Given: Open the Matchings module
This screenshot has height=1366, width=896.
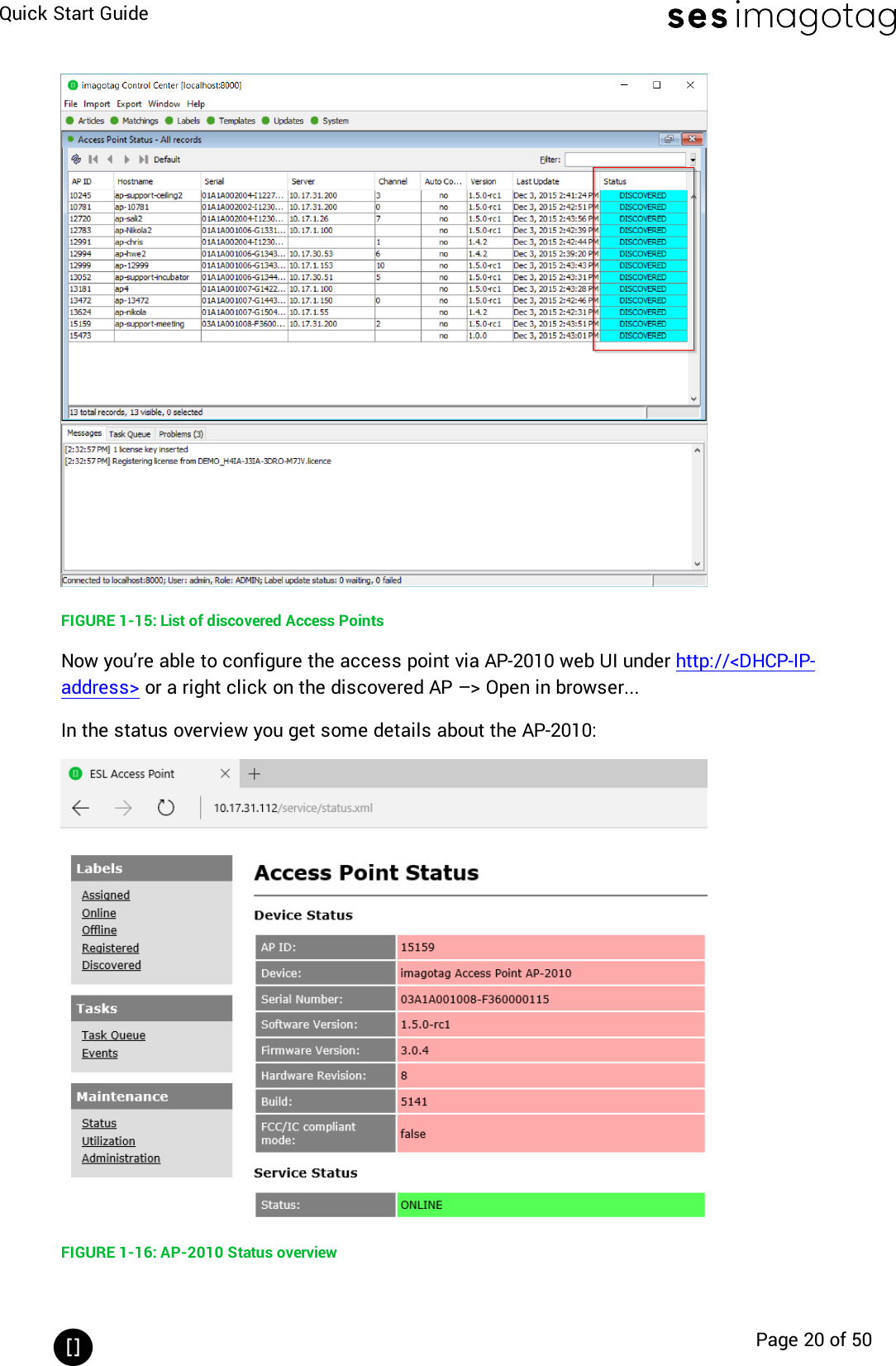Looking at the screenshot, I should point(135,121).
